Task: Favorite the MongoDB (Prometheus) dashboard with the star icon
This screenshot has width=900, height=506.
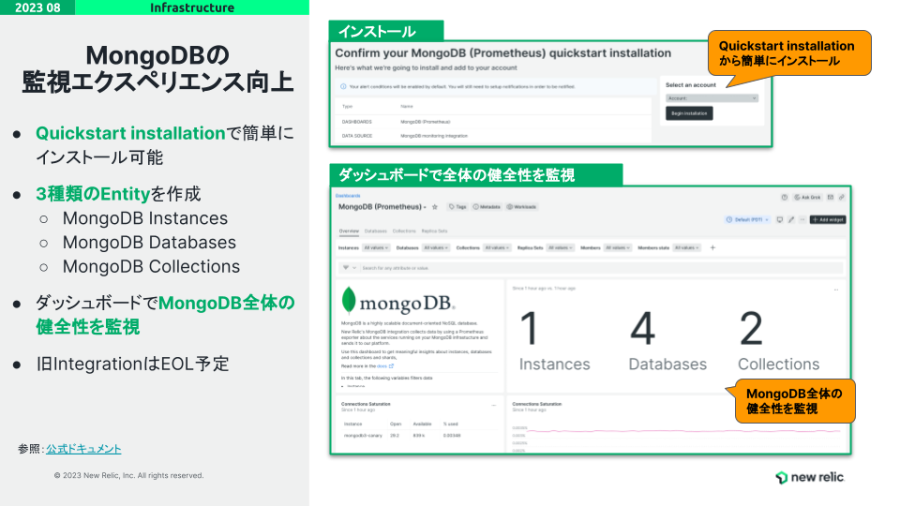Action: click(x=435, y=207)
